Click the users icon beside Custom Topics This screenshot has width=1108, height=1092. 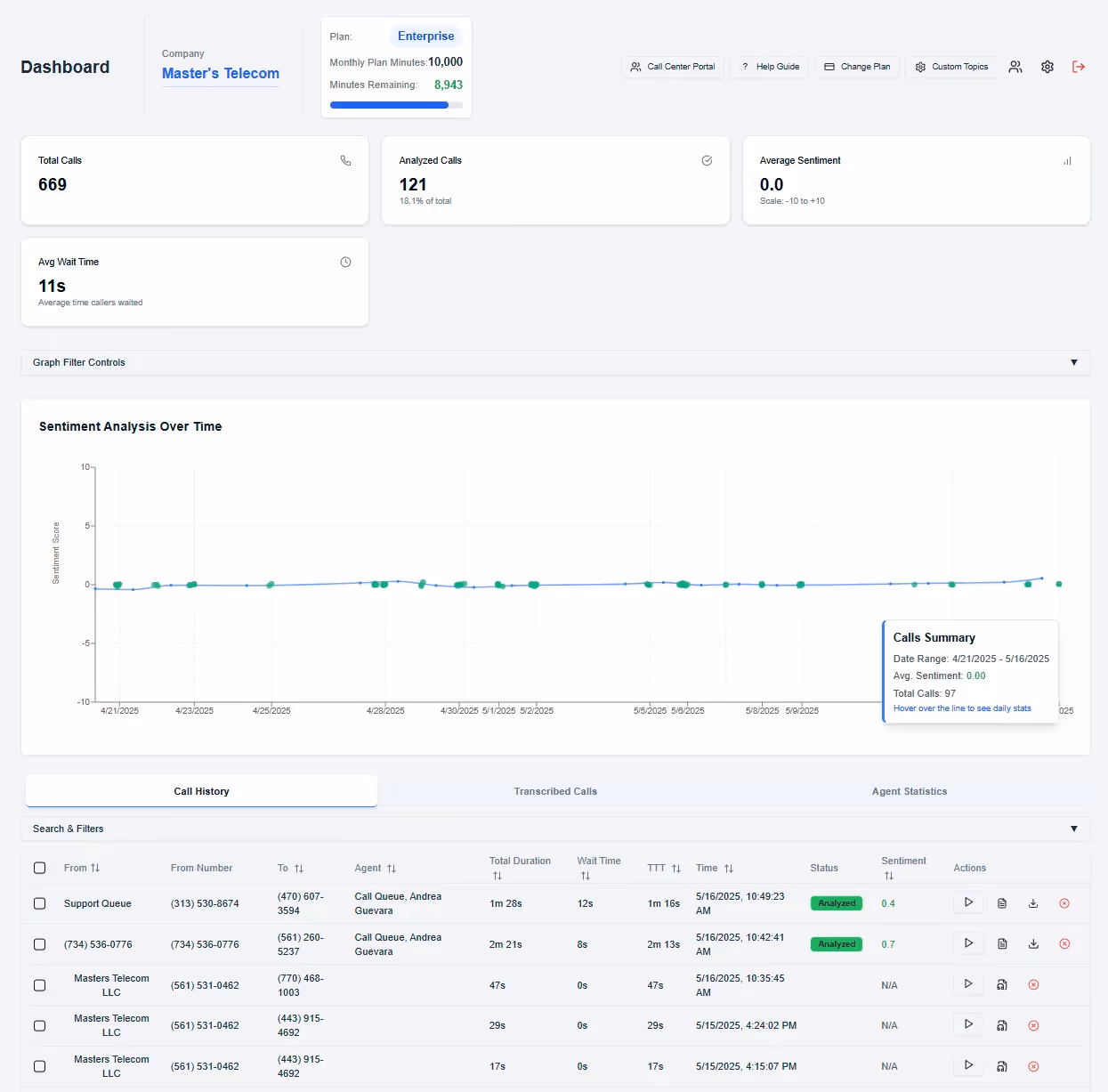(x=1015, y=67)
